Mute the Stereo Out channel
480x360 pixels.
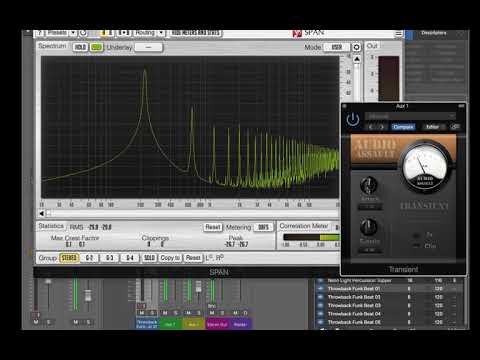click(212, 313)
